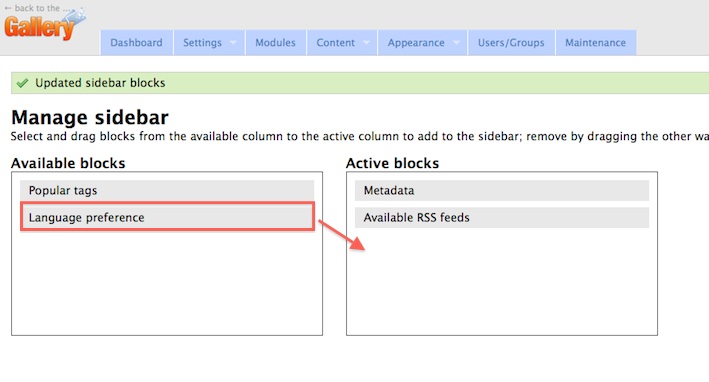Select the Language preference block
Viewport: 709px width, 382px height.
(167, 217)
